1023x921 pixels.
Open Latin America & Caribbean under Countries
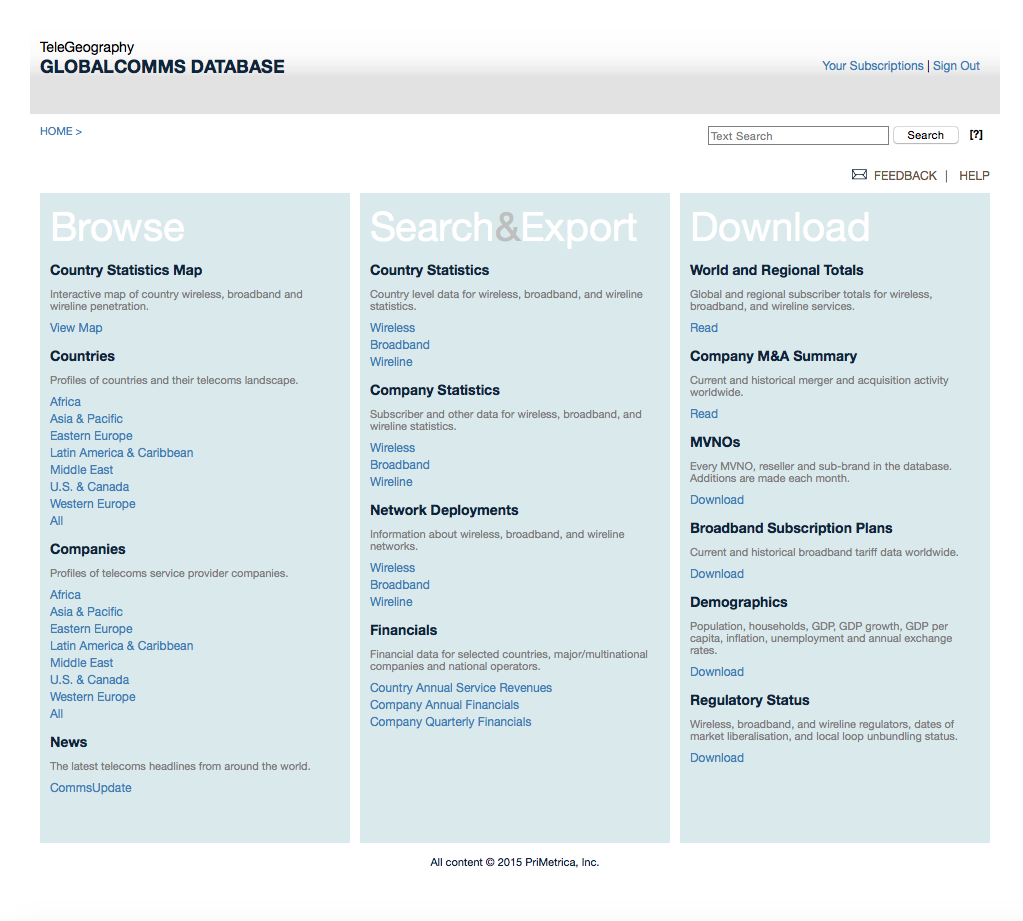point(121,453)
